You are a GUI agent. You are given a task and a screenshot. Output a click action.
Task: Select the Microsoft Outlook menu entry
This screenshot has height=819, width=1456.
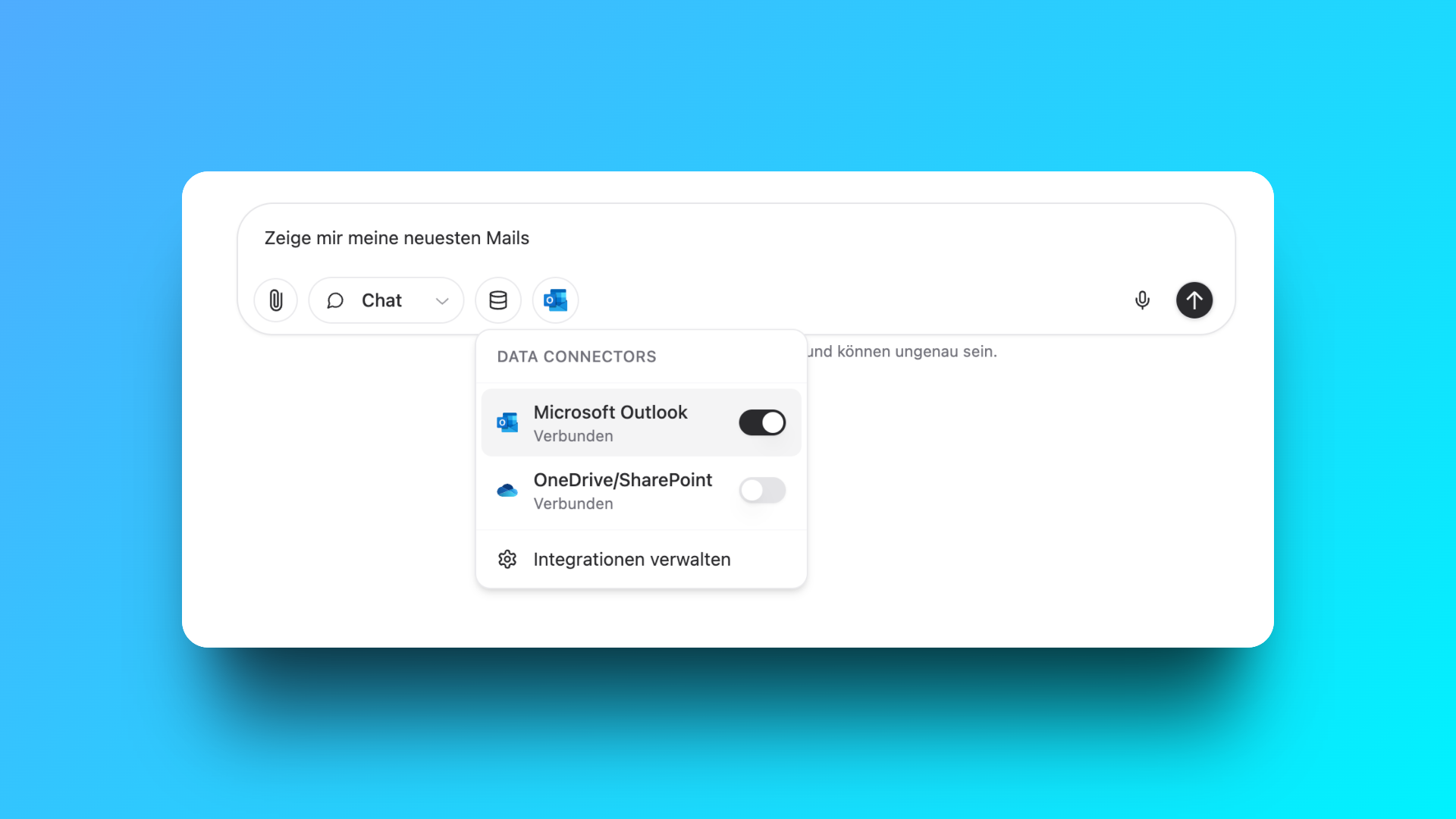click(x=641, y=422)
